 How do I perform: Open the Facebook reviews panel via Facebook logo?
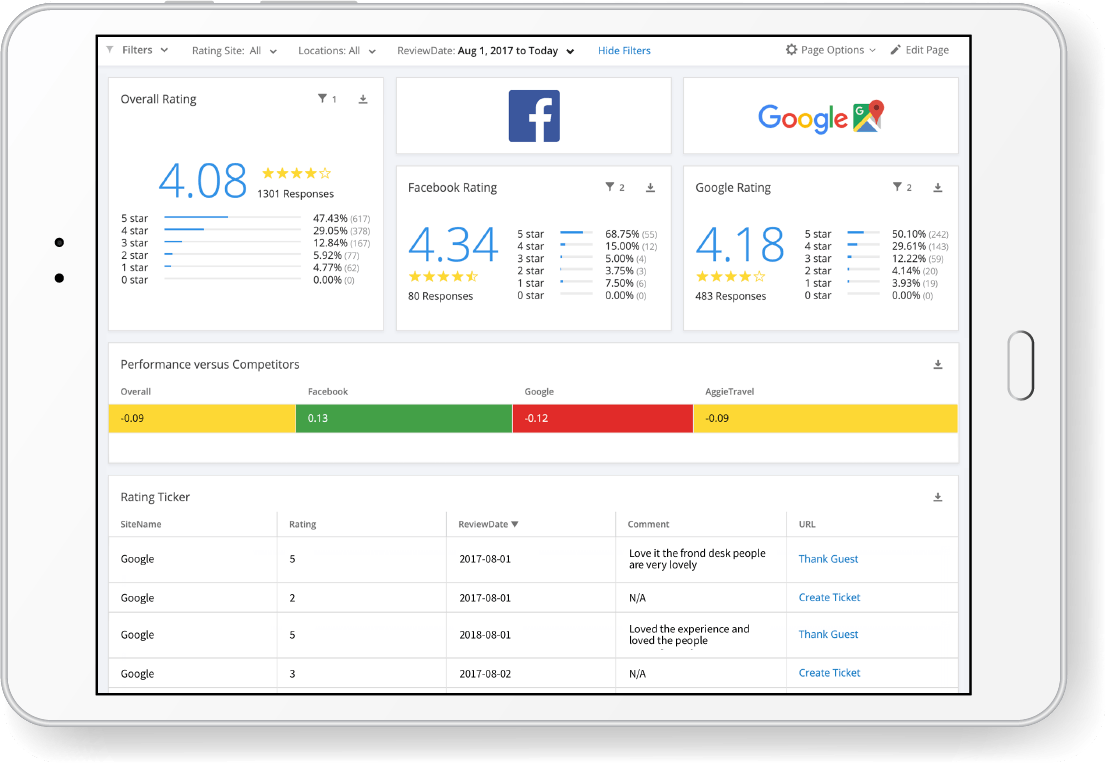click(534, 115)
